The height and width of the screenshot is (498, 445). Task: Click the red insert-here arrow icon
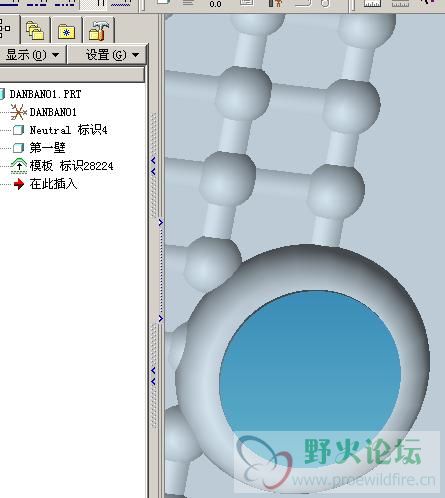(19, 184)
